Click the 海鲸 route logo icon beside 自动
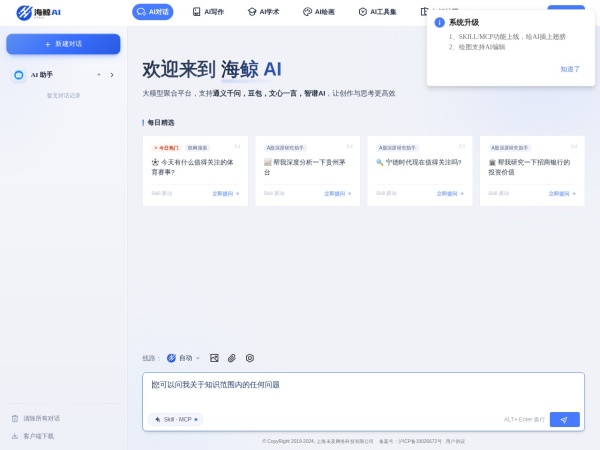The width and height of the screenshot is (600, 450). coord(171,358)
